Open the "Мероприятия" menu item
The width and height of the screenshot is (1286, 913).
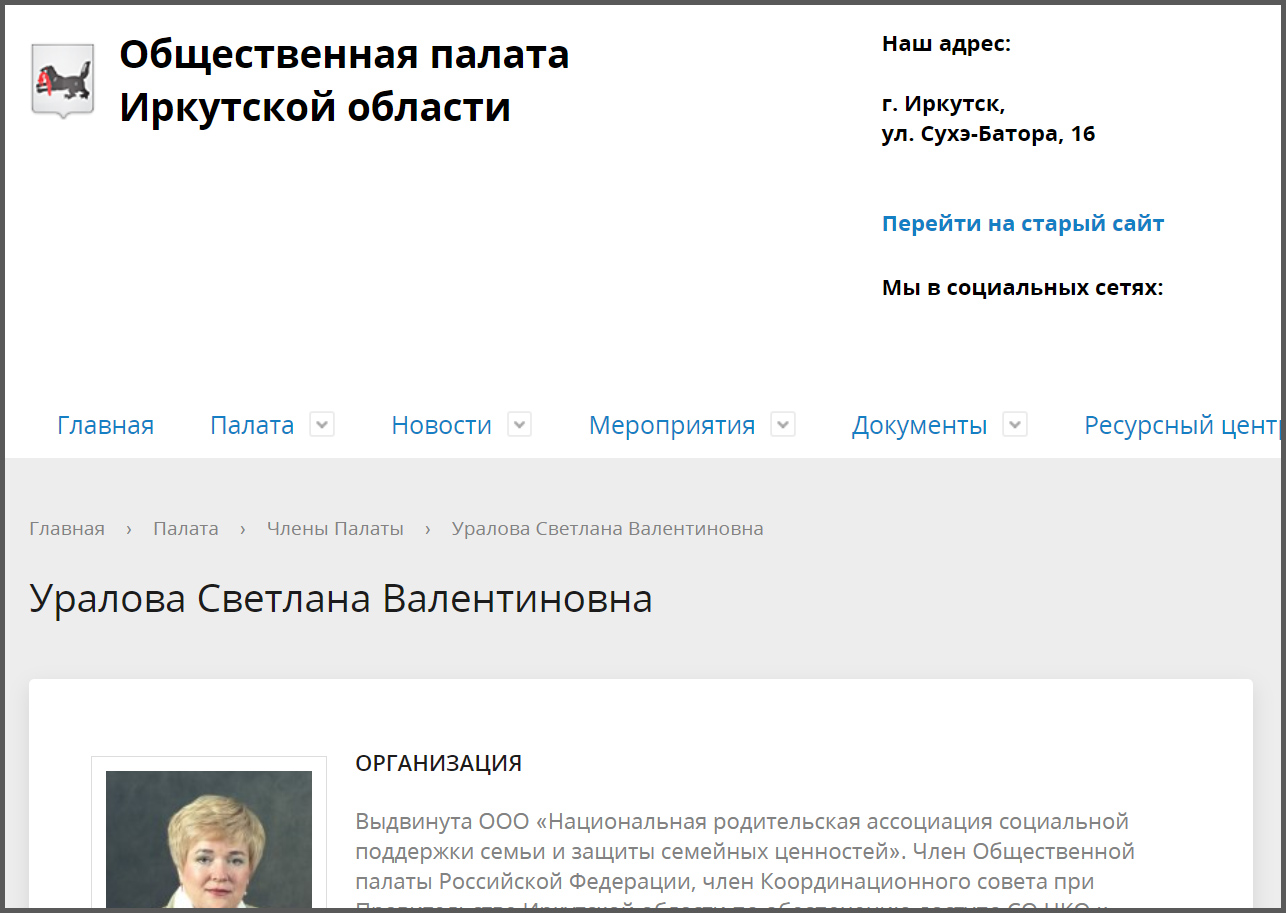pos(671,425)
